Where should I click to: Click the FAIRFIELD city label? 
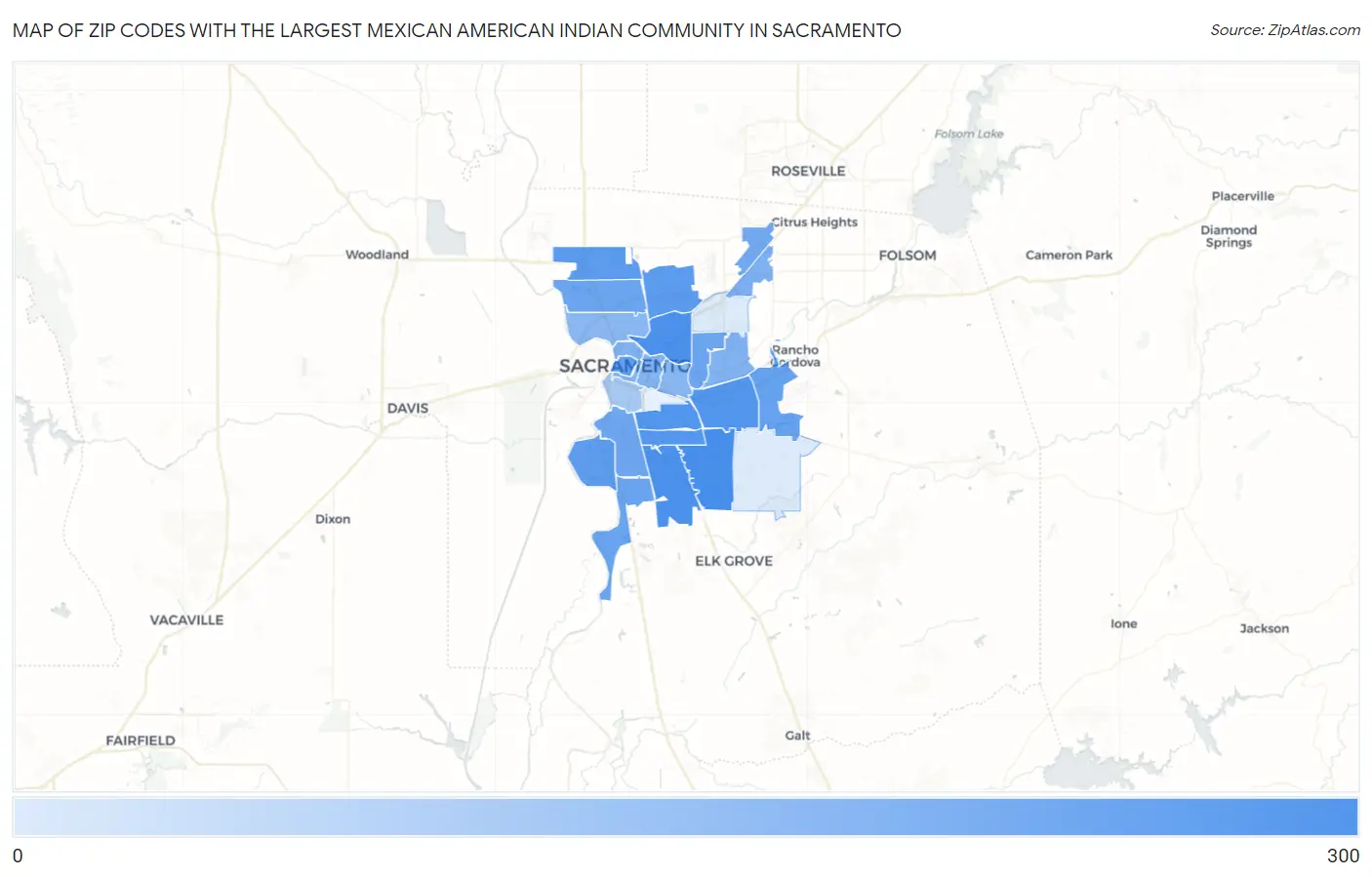[141, 740]
